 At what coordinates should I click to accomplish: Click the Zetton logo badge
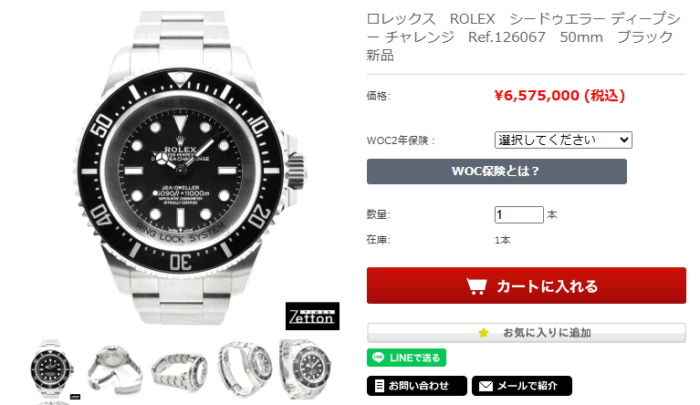click(312, 316)
